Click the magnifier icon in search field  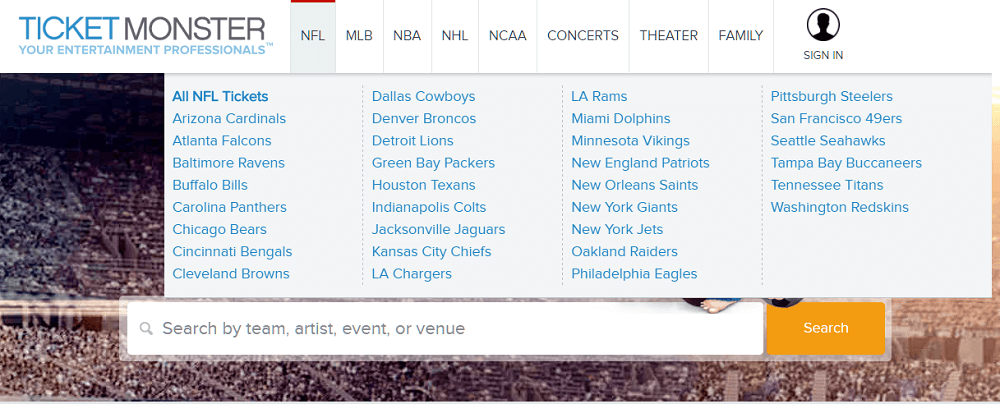(147, 329)
